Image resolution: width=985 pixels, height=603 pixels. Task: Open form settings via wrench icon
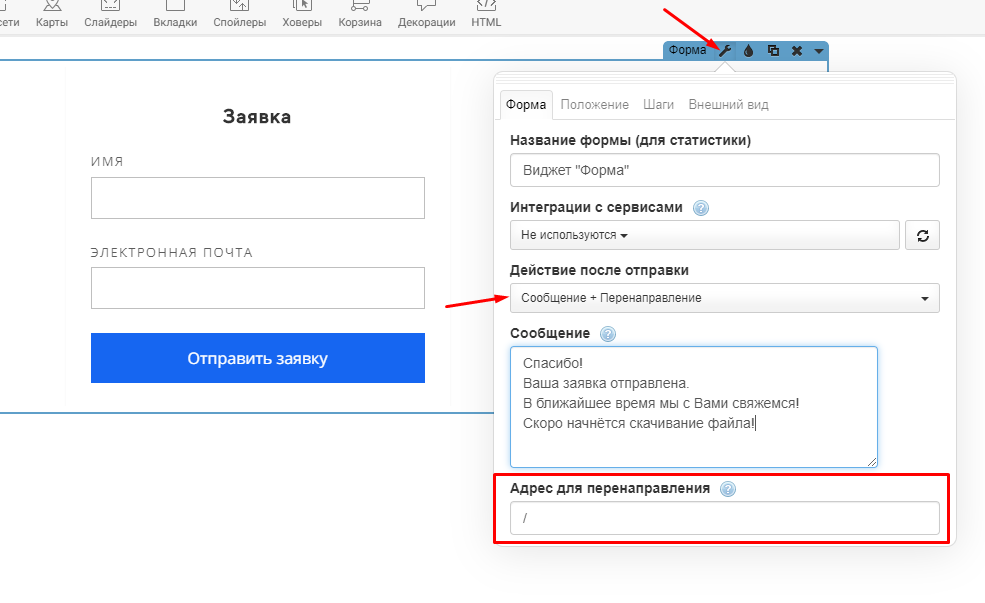726,51
